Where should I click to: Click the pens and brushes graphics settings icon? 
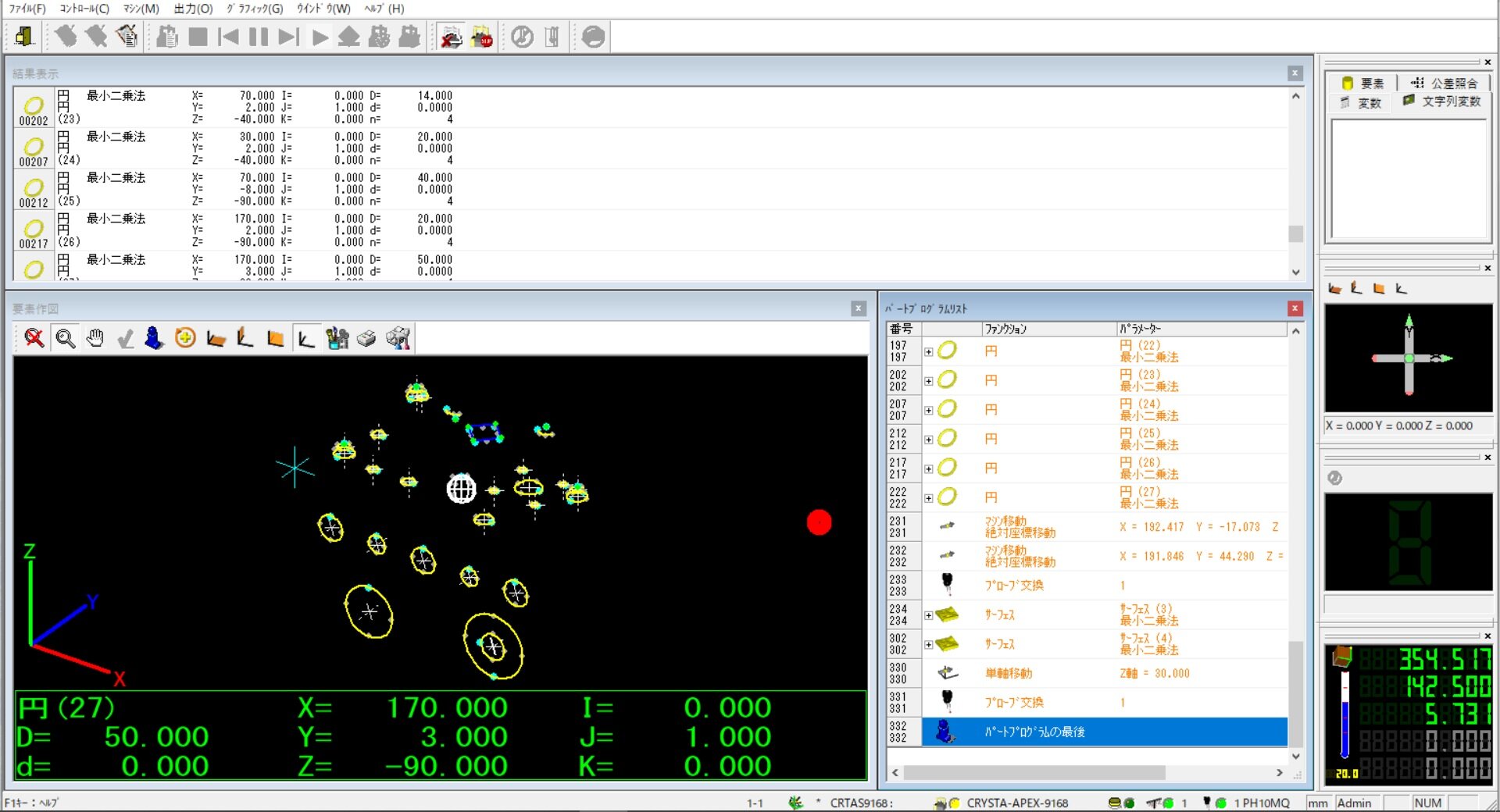tap(337, 338)
